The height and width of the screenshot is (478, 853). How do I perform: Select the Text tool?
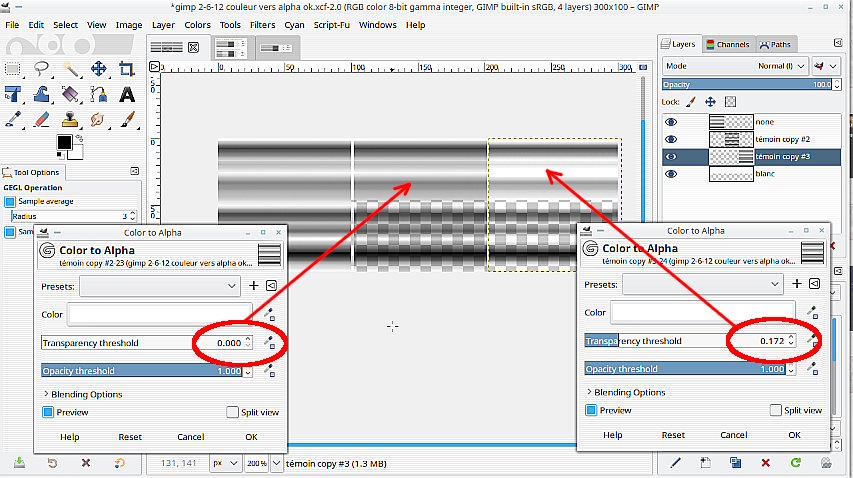pyautogui.click(x=127, y=94)
